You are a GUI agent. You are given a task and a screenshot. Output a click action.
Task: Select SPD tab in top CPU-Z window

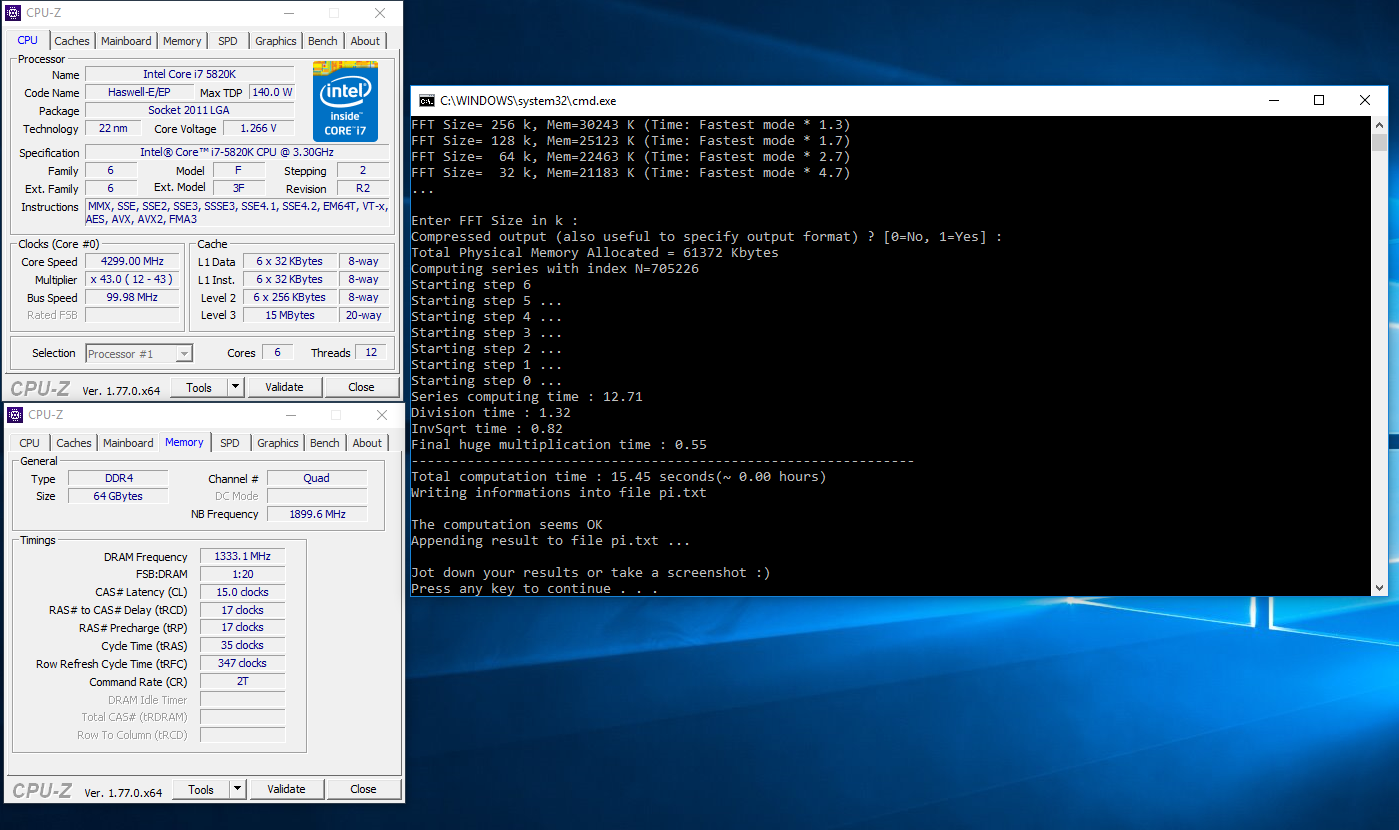(x=228, y=41)
